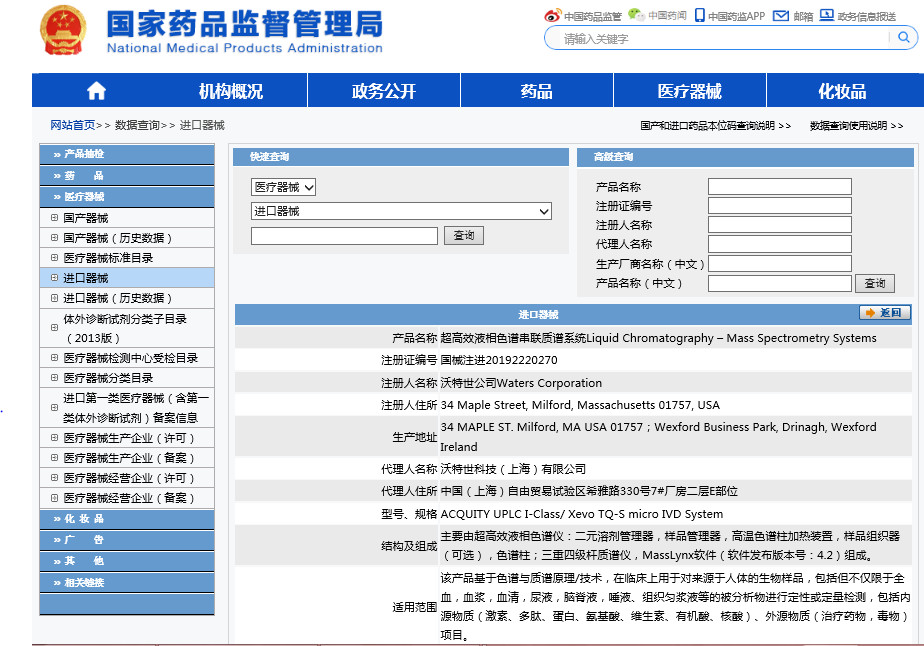Image resolution: width=924 pixels, height=646 pixels.
Task: Open the Weibo 中国药品监管 icon link
Action: [x=552, y=16]
